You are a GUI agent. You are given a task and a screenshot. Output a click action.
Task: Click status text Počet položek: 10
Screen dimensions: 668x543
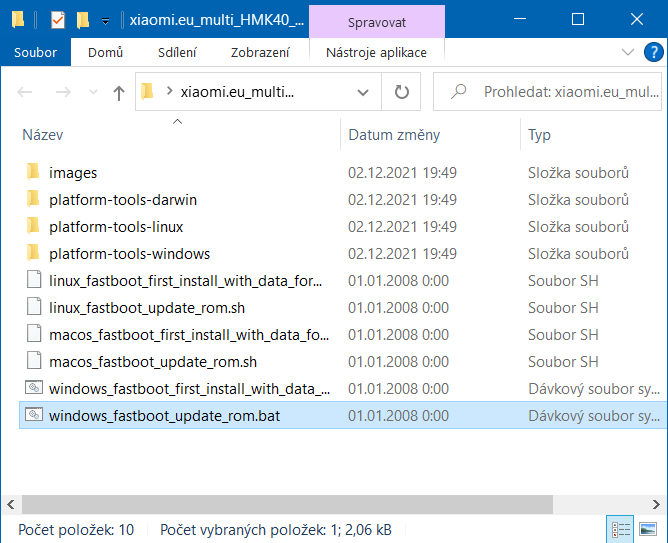pyautogui.click(x=76, y=530)
